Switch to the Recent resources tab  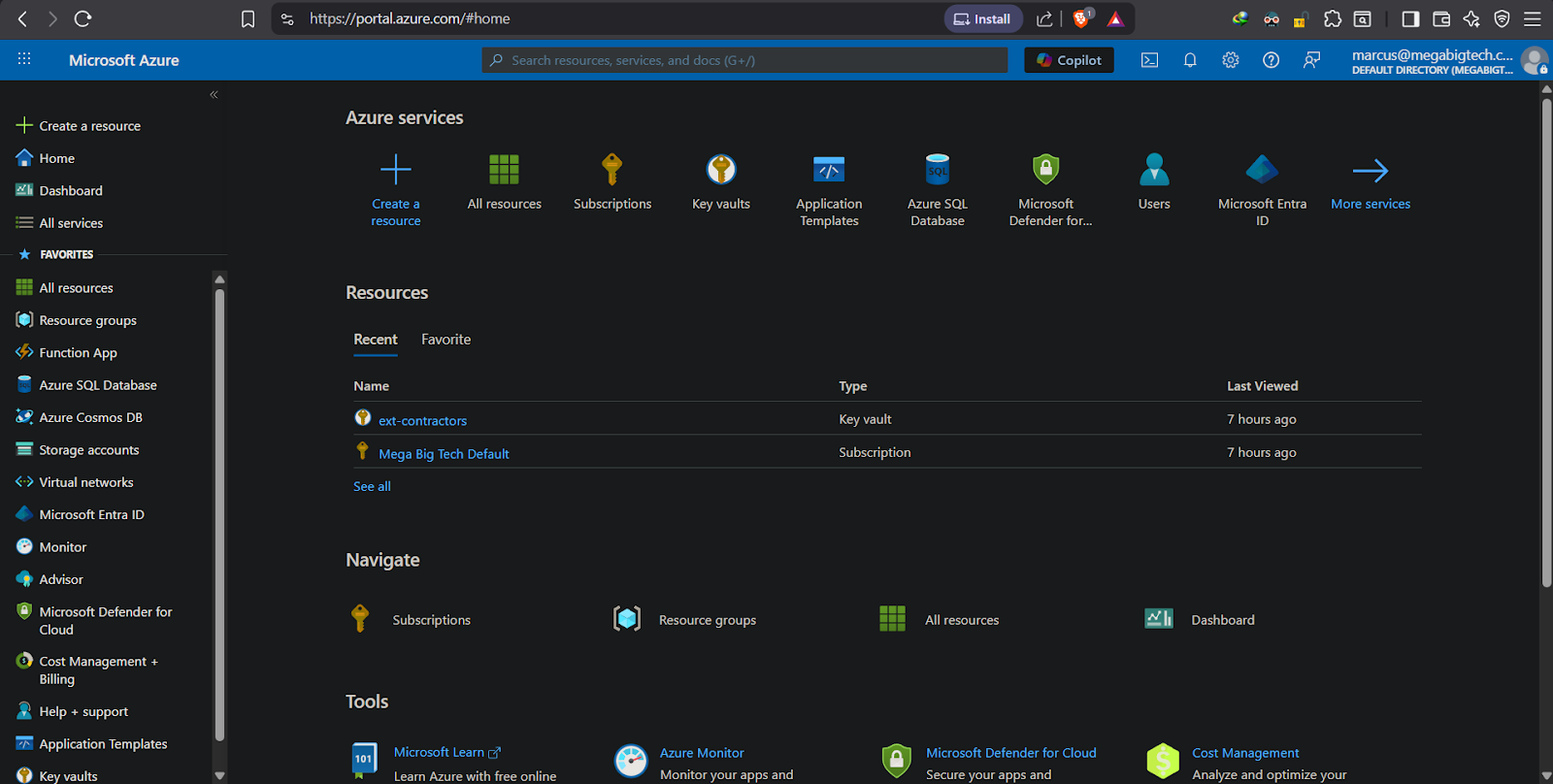[376, 340]
